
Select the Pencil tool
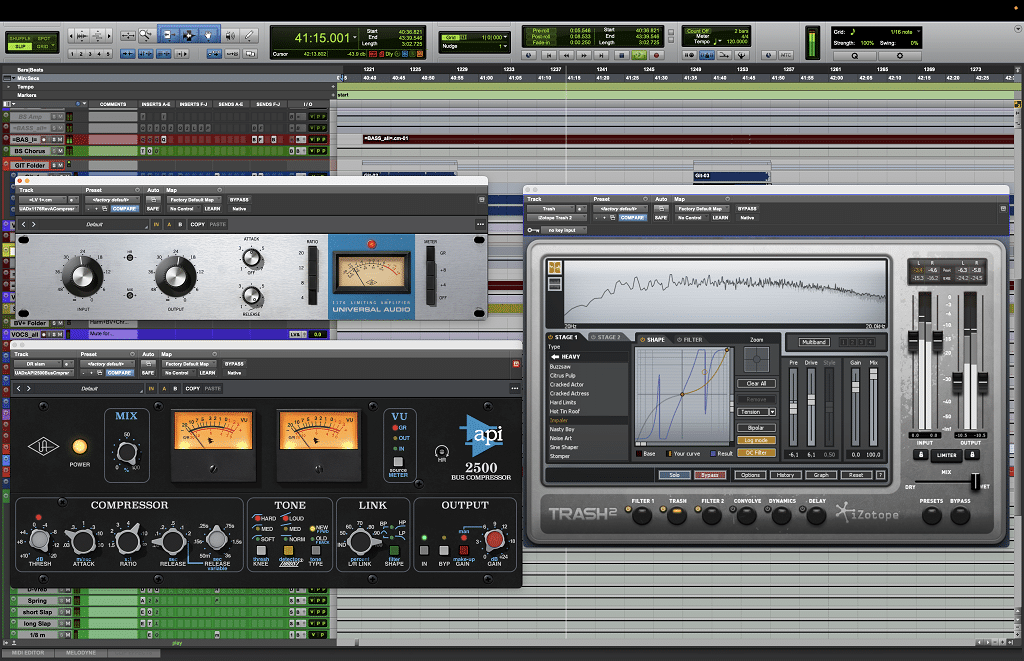click(249, 35)
